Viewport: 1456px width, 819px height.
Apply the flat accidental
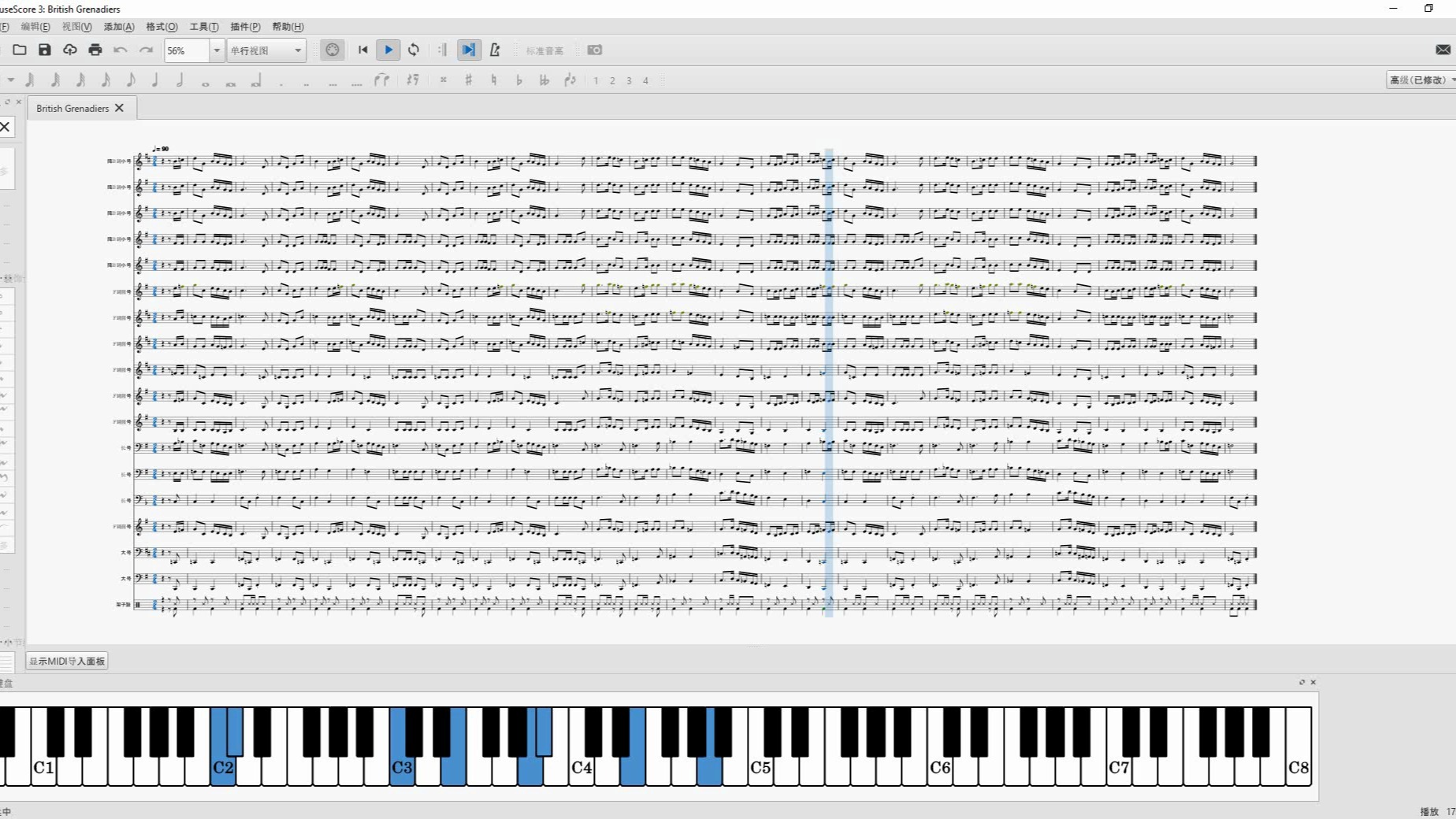tap(519, 80)
